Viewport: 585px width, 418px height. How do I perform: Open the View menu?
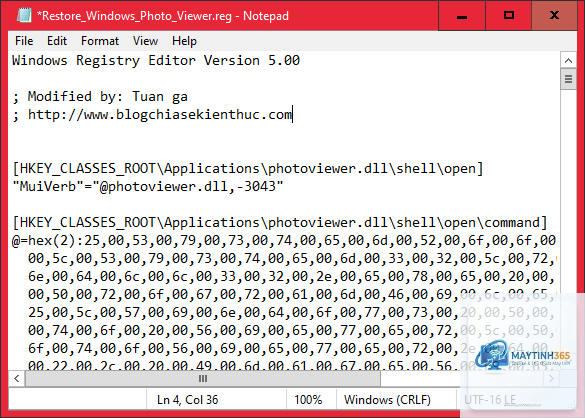coord(146,41)
